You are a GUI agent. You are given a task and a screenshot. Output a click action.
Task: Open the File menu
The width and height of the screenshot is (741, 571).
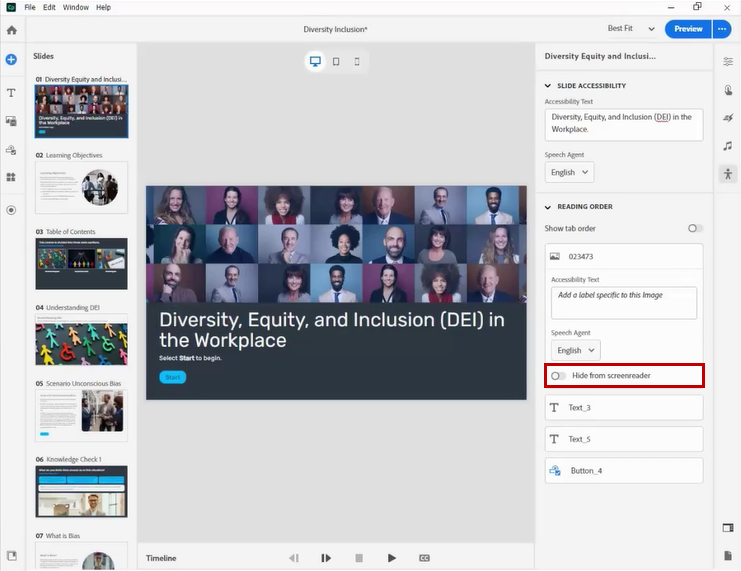[x=30, y=7]
